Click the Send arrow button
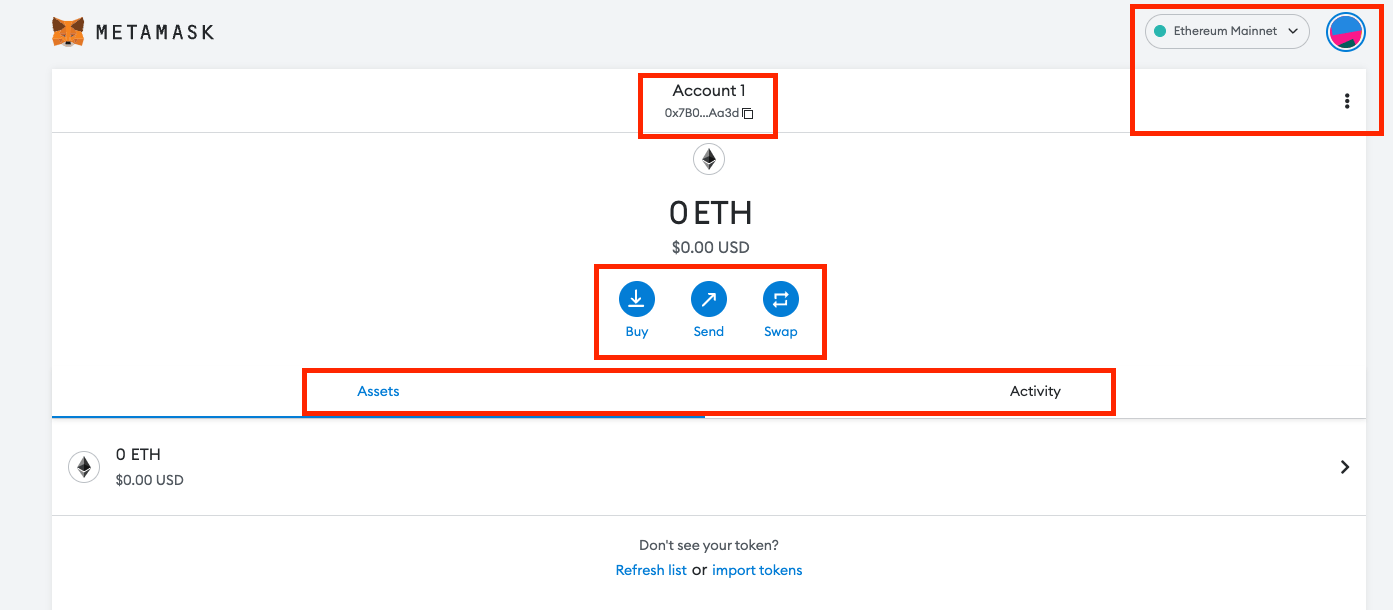Screen dimensions: 1393x610 coord(709,299)
